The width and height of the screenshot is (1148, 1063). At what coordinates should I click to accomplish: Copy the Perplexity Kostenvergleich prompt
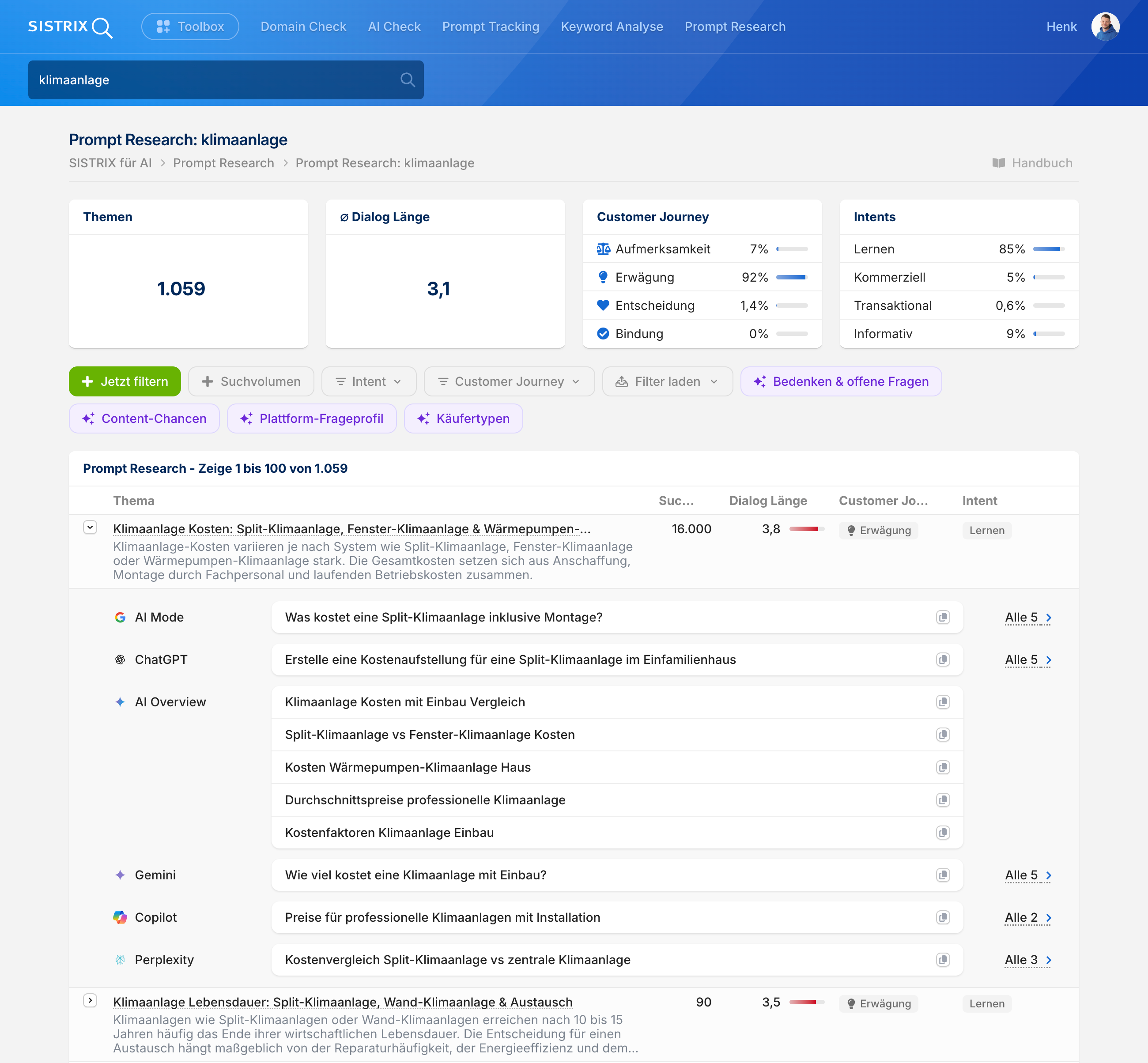(x=943, y=959)
